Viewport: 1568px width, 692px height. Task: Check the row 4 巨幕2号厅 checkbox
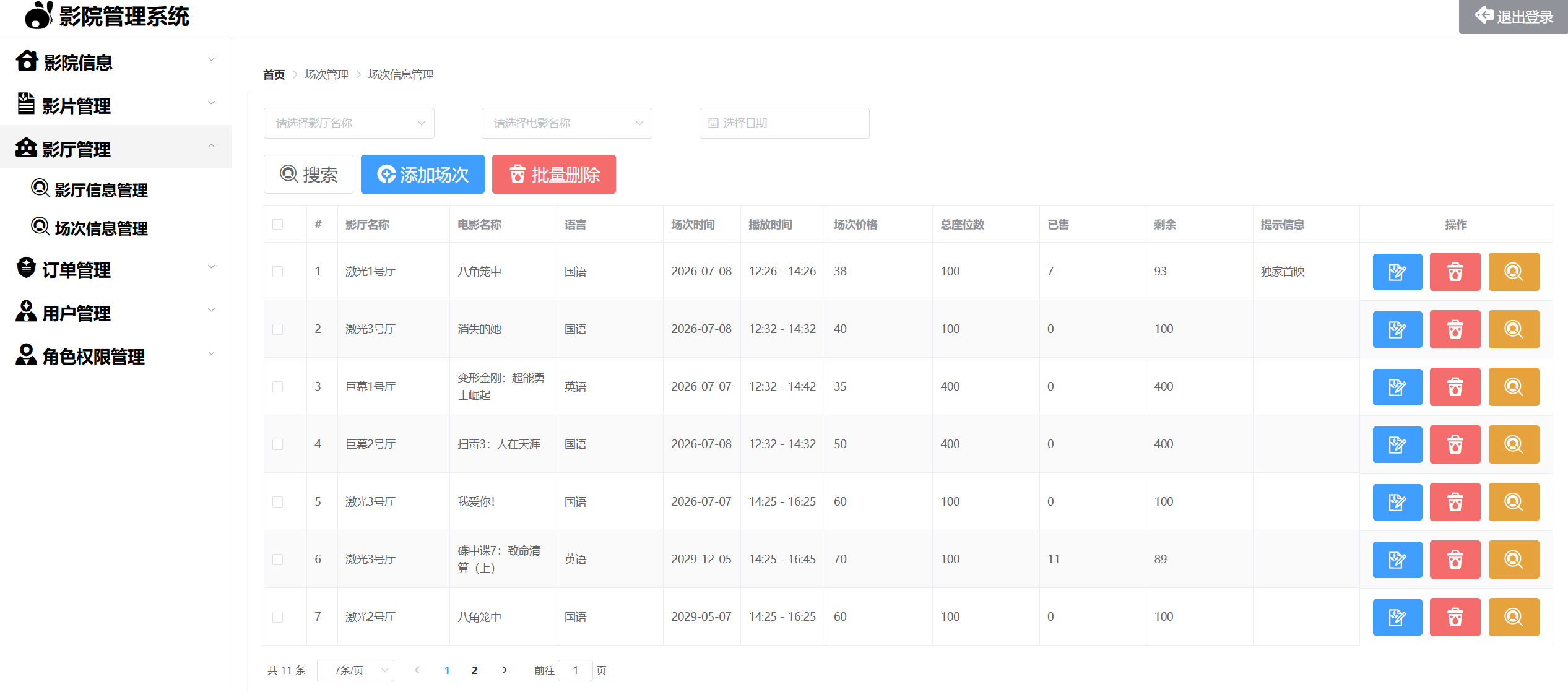278,444
